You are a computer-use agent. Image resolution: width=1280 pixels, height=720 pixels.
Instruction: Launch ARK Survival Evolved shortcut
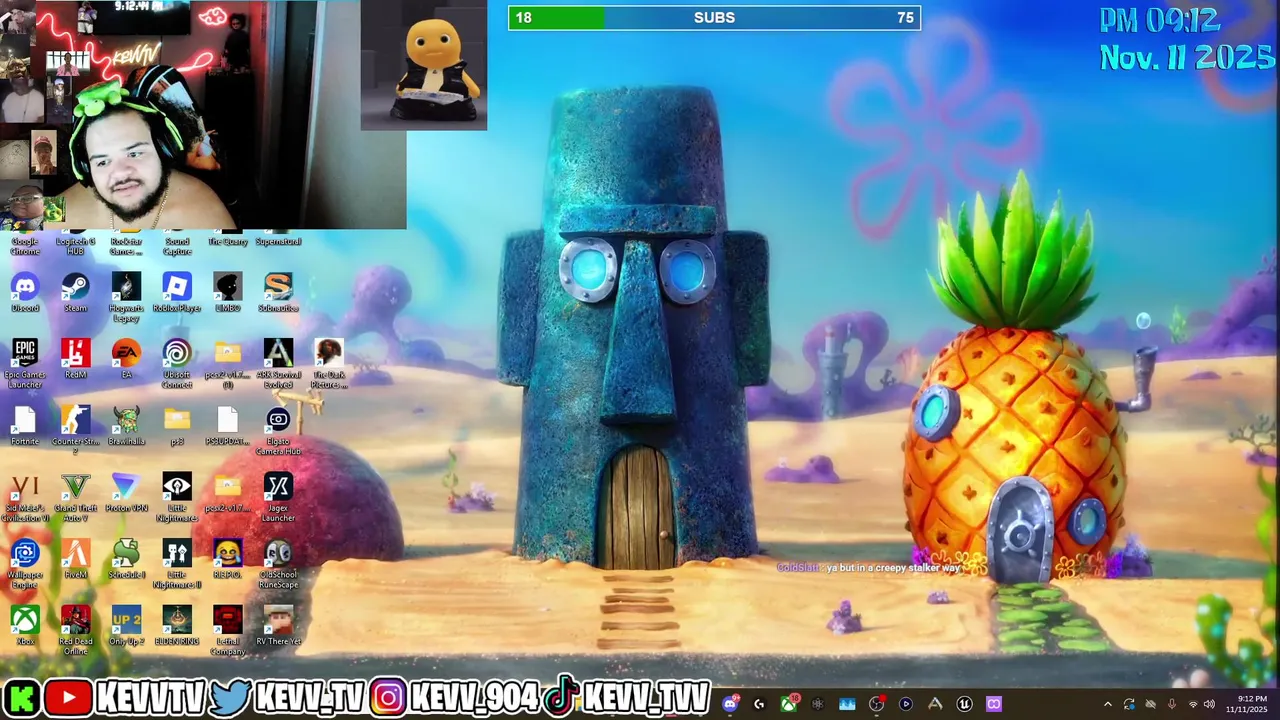pyautogui.click(x=278, y=363)
